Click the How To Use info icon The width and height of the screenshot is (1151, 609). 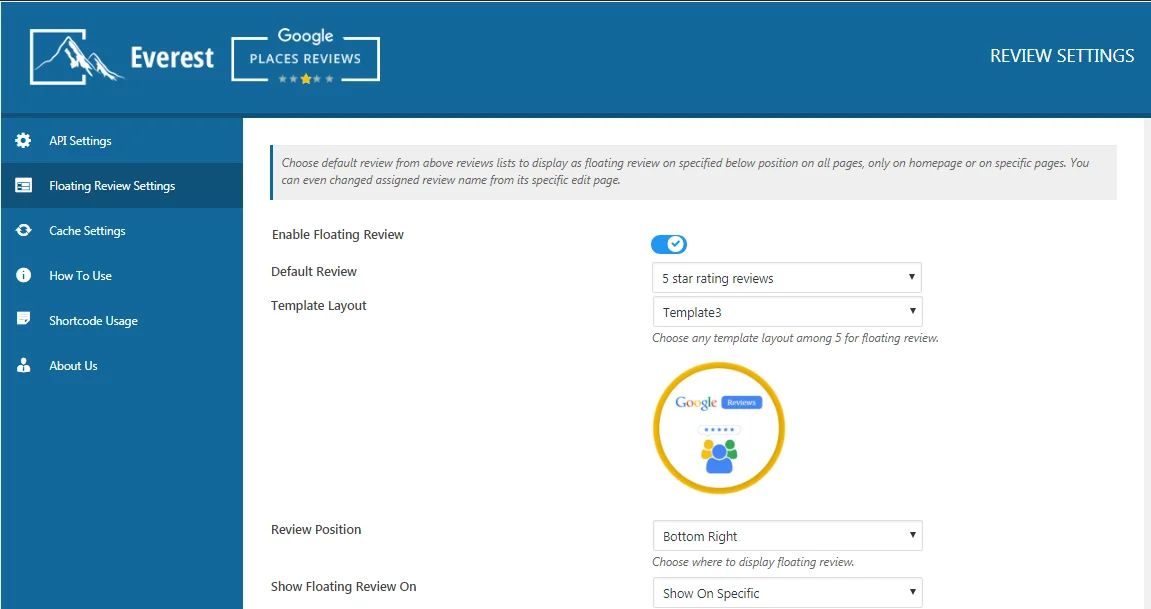[x=22, y=275]
